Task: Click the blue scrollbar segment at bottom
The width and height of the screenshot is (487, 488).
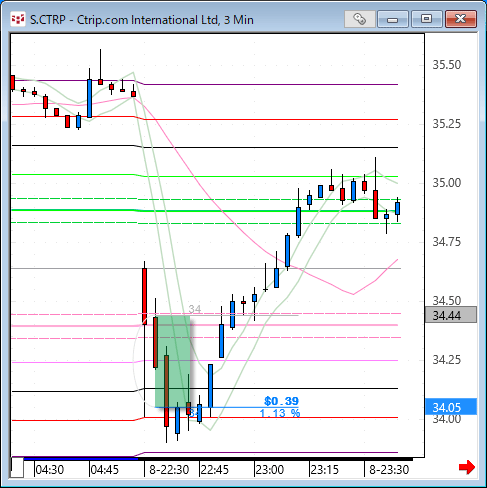Action: [x=81, y=459]
